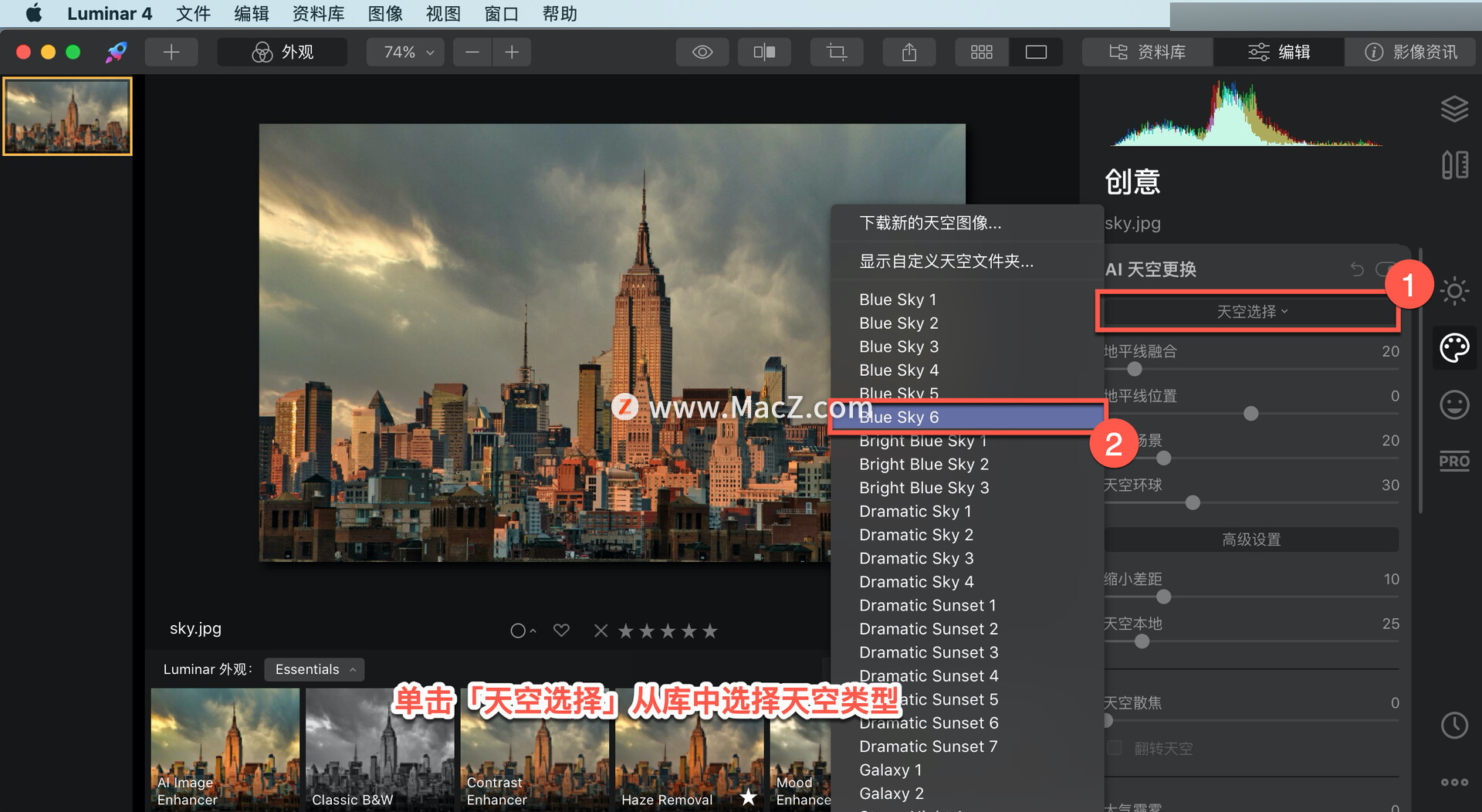Apply the Haze Removal look

[x=689, y=749]
